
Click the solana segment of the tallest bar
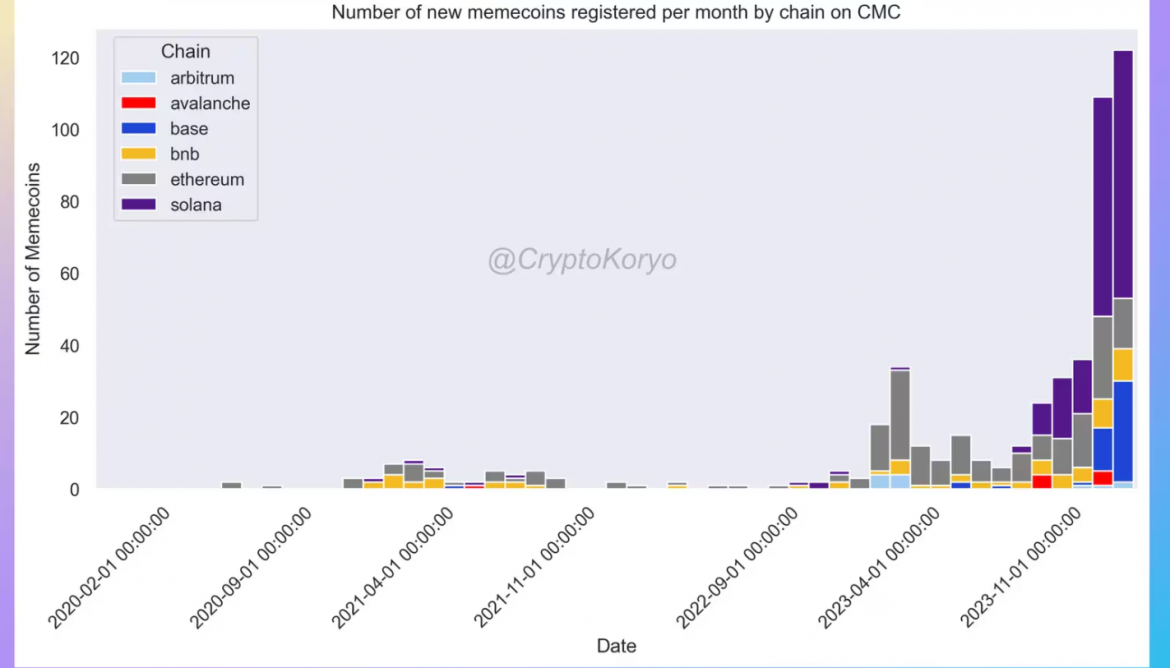tap(1123, 175)
